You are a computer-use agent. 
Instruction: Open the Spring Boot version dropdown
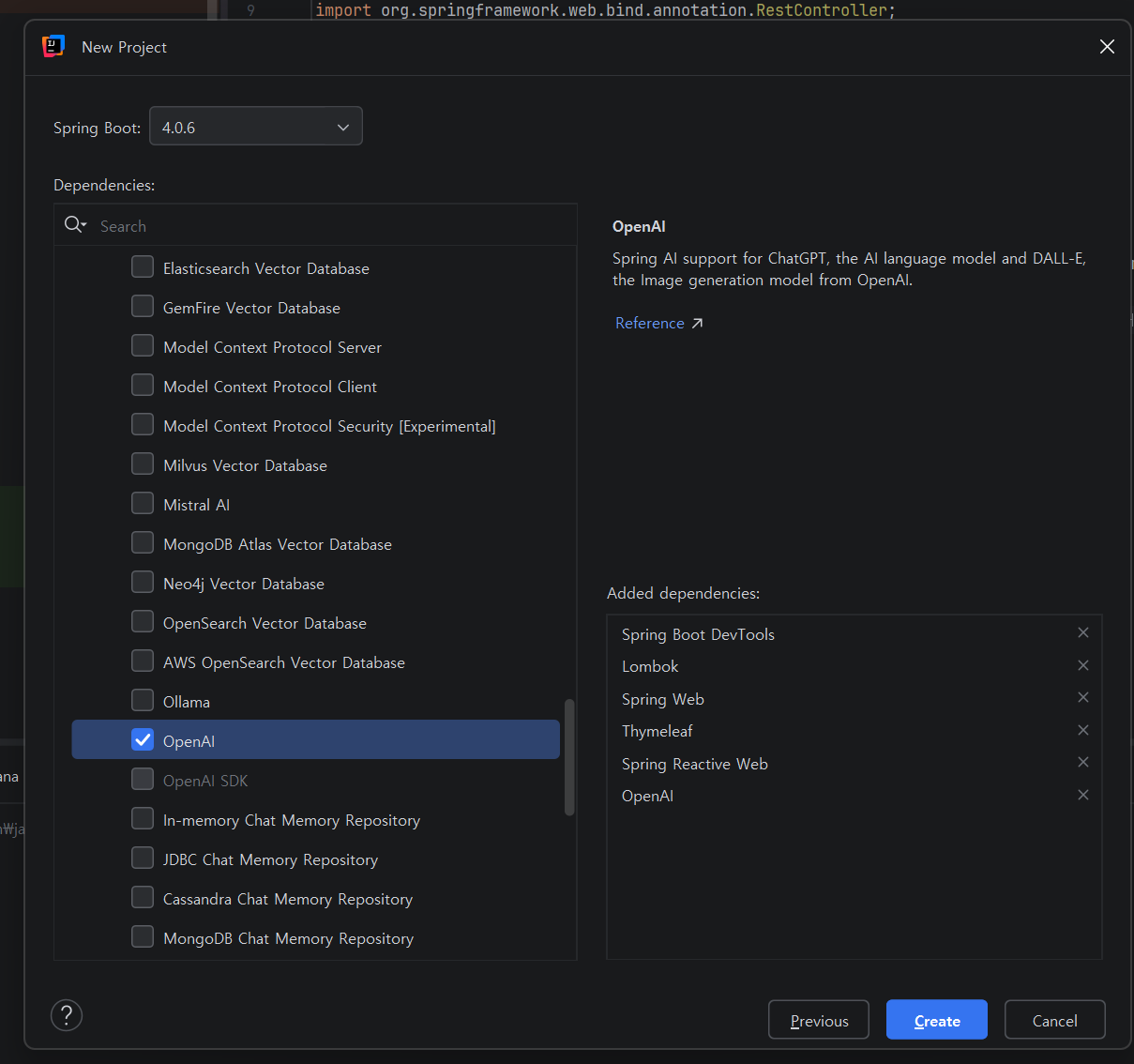256,127
